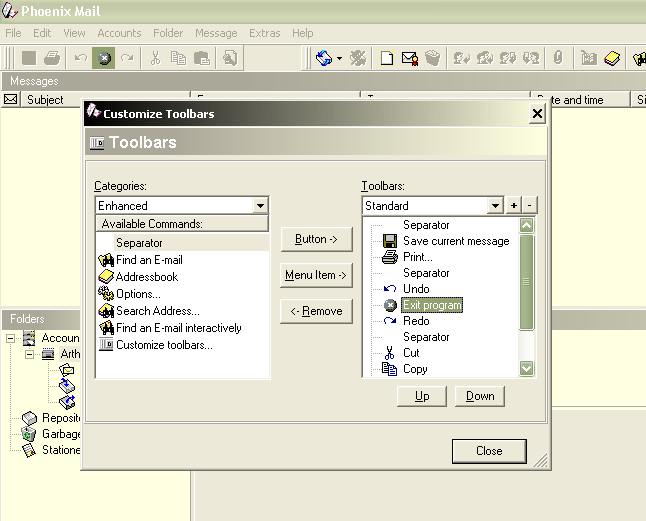This screenshot has height=521, width=646.
Task: Click scroll down arrow in toolbar list
Action: tap(527, 368)
